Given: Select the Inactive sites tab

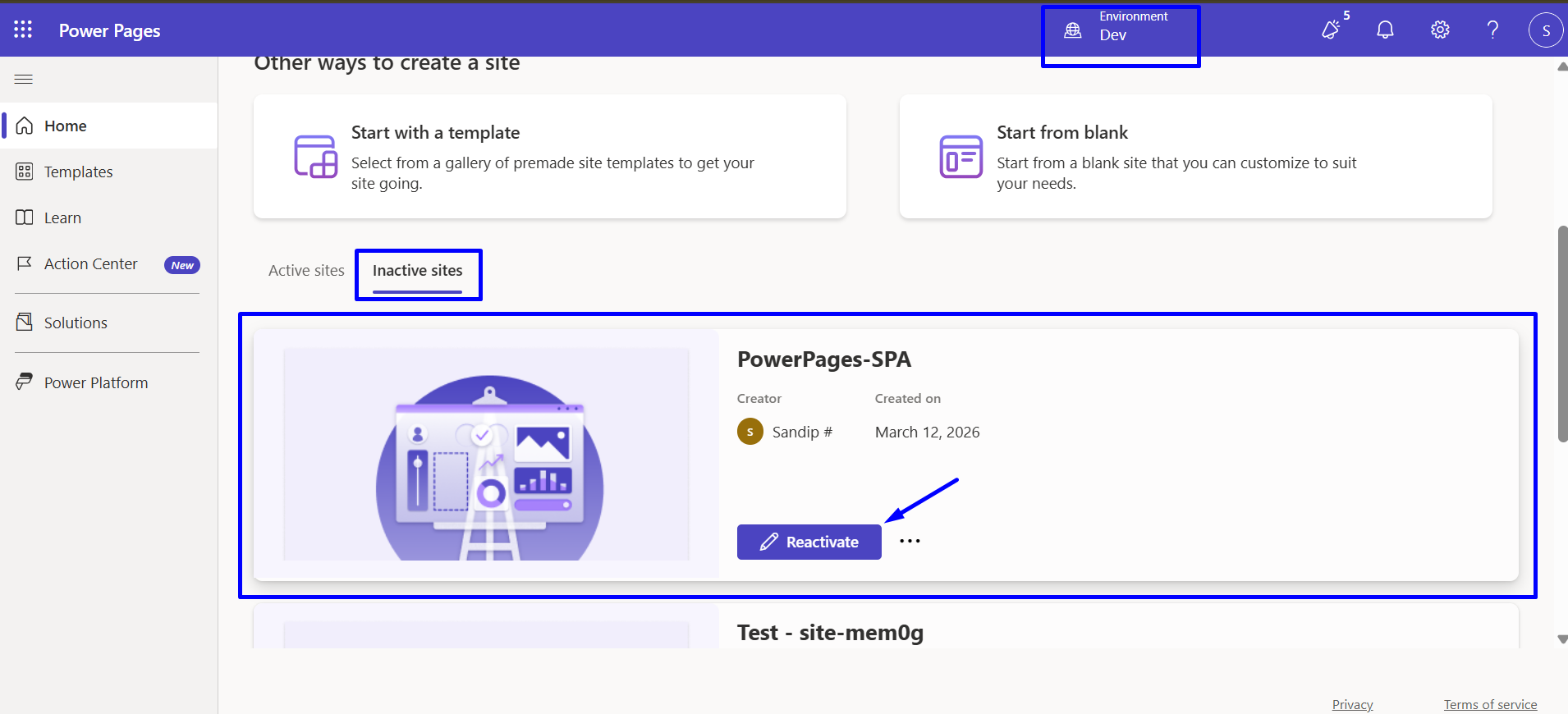Looking at the screenshot, I should coord(417,271).
